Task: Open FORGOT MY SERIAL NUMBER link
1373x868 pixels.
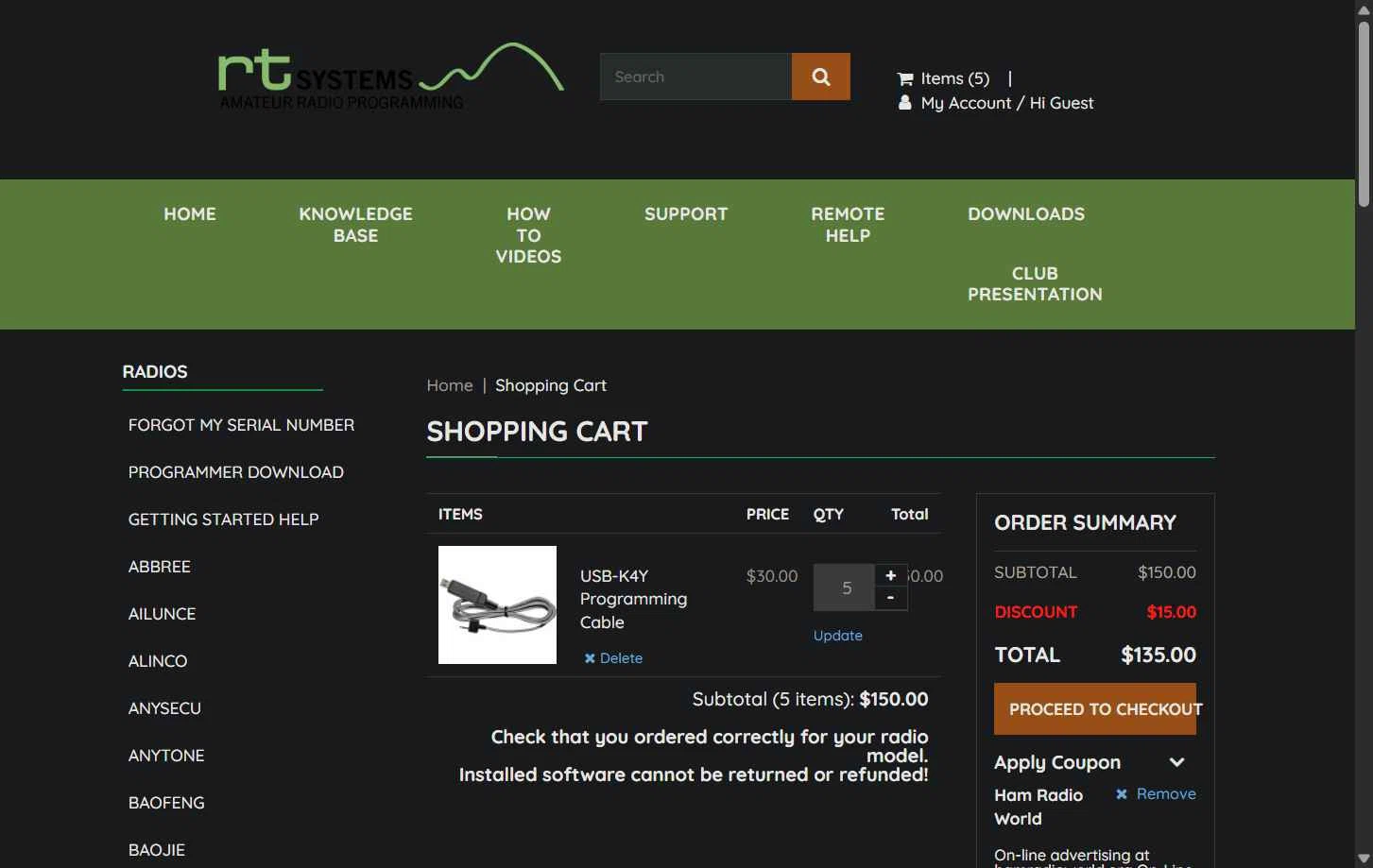Action: [x=241, y=425]
